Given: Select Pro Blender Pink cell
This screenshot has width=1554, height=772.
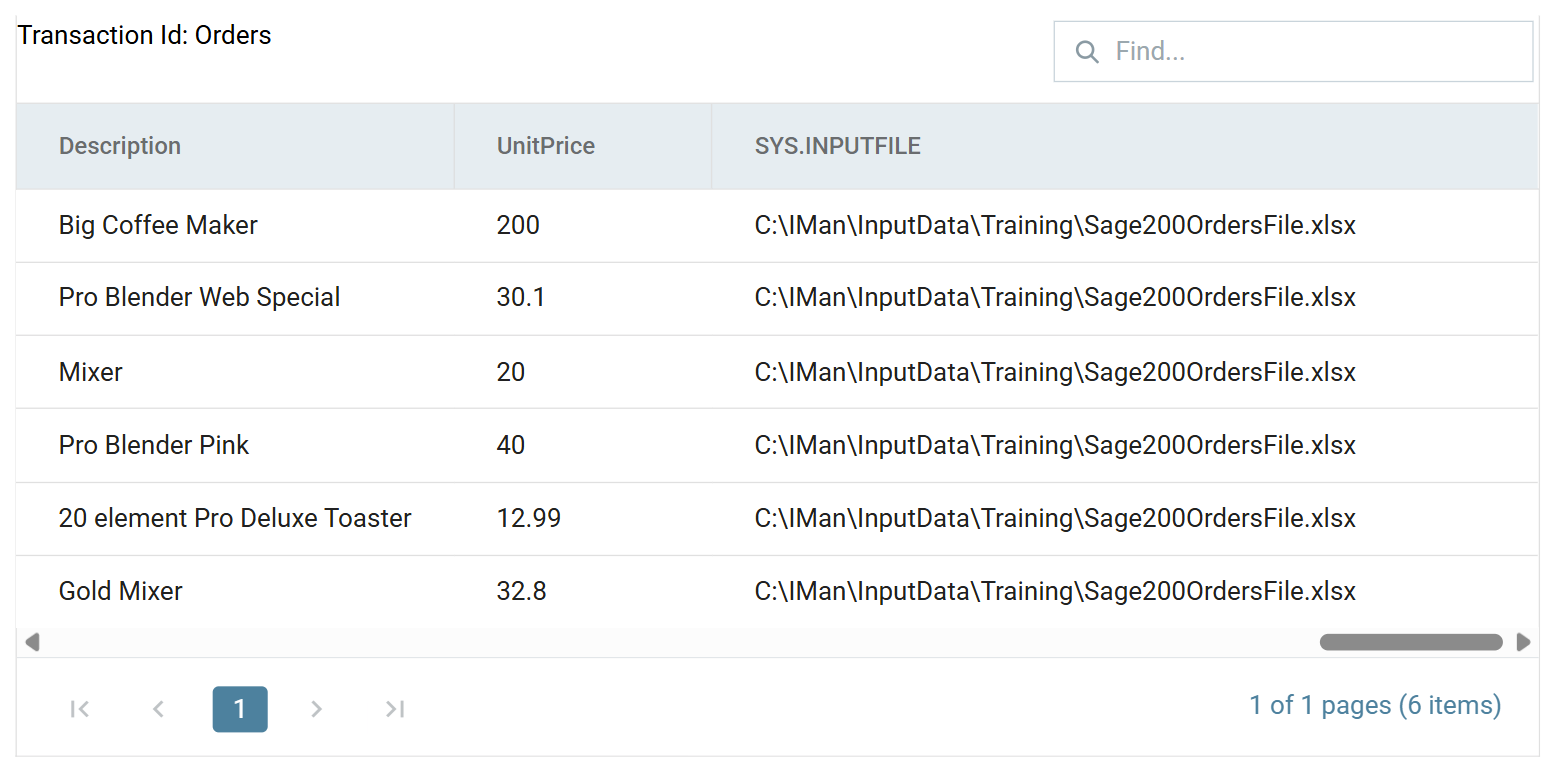Looking at the screenshot, I should (x=236, y=445).
